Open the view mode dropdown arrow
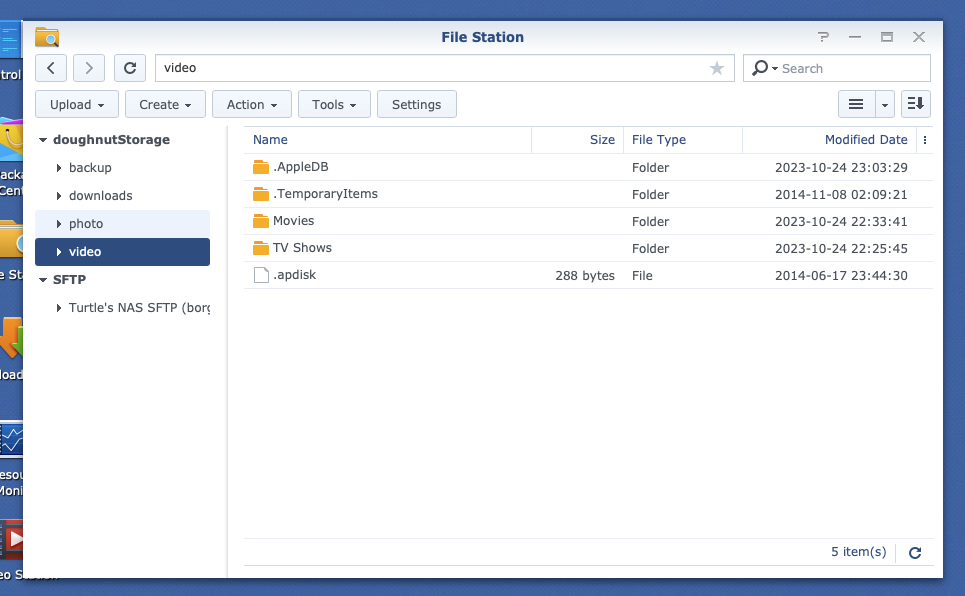Image resolution: width=965 pixels, height=596 pixels. coord(884,104)
